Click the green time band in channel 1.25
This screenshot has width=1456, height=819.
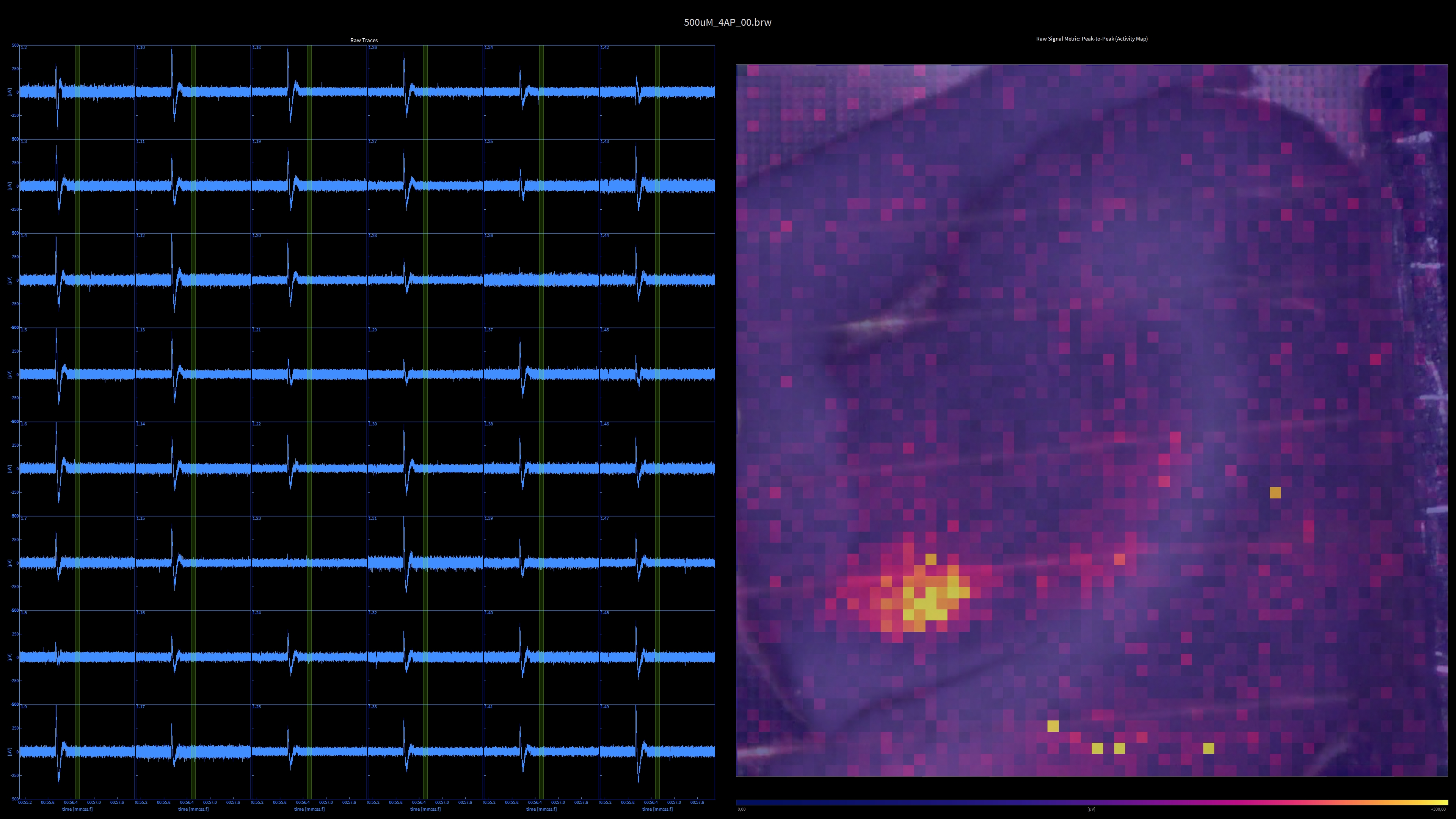309,729
